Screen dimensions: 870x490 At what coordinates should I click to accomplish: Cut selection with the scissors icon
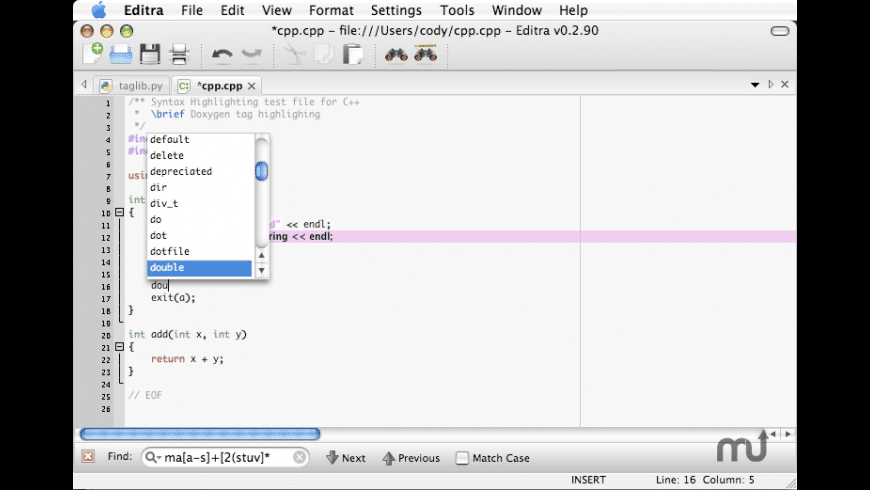click(x=294, y=54)
